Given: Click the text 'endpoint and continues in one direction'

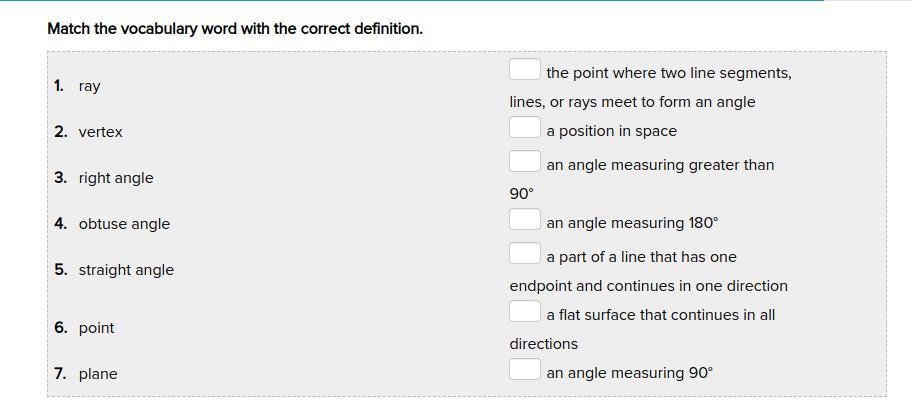Looking at the screenshot, I should point(648,286).
